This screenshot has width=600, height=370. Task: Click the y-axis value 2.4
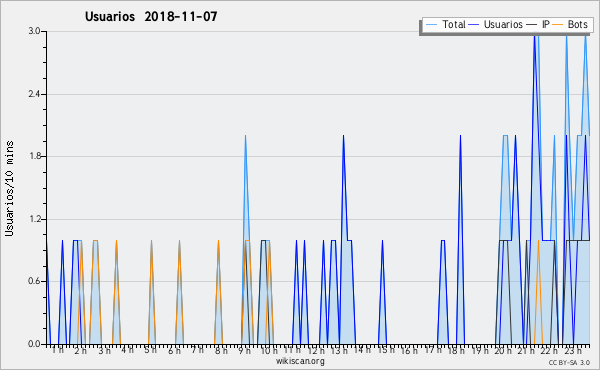[34, 94]
